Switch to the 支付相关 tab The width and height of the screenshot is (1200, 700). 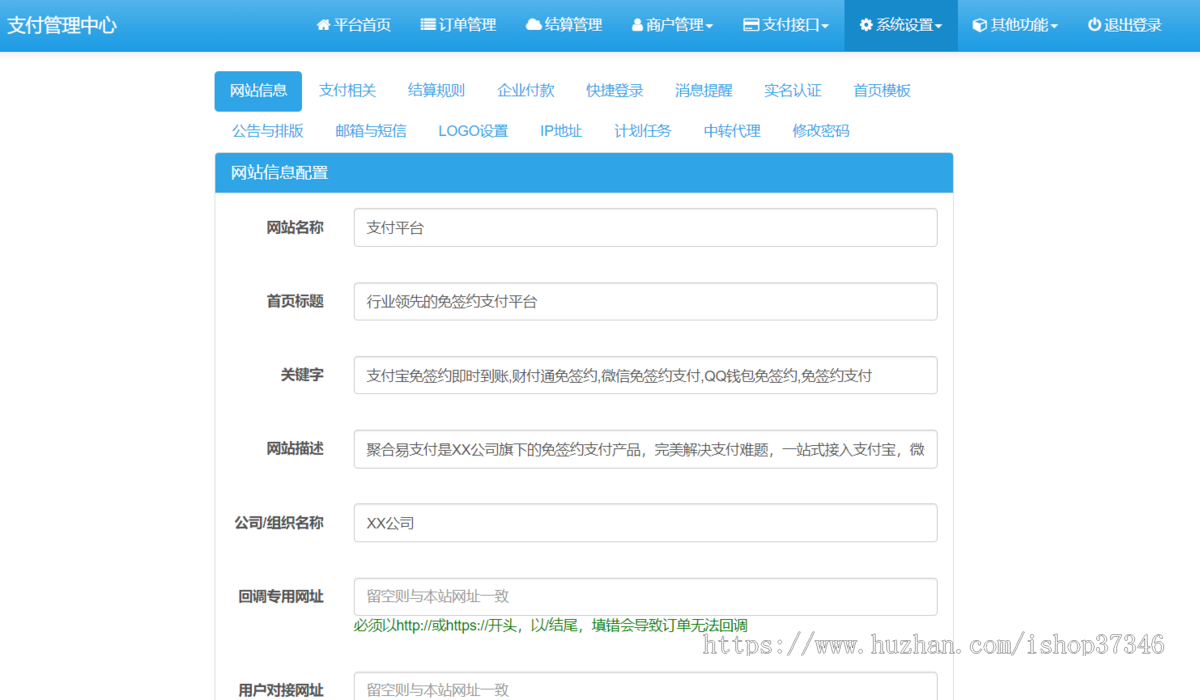[347, 91]
